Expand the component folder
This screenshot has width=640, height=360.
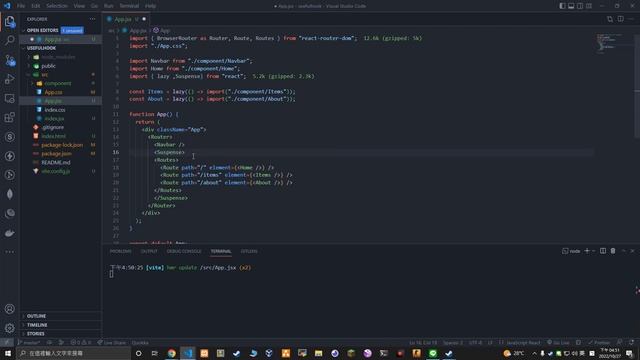click(58, 83)
